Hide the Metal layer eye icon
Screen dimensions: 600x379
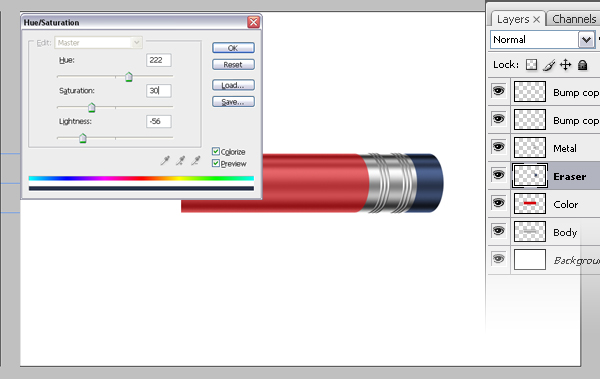click(x=499, y=147)
